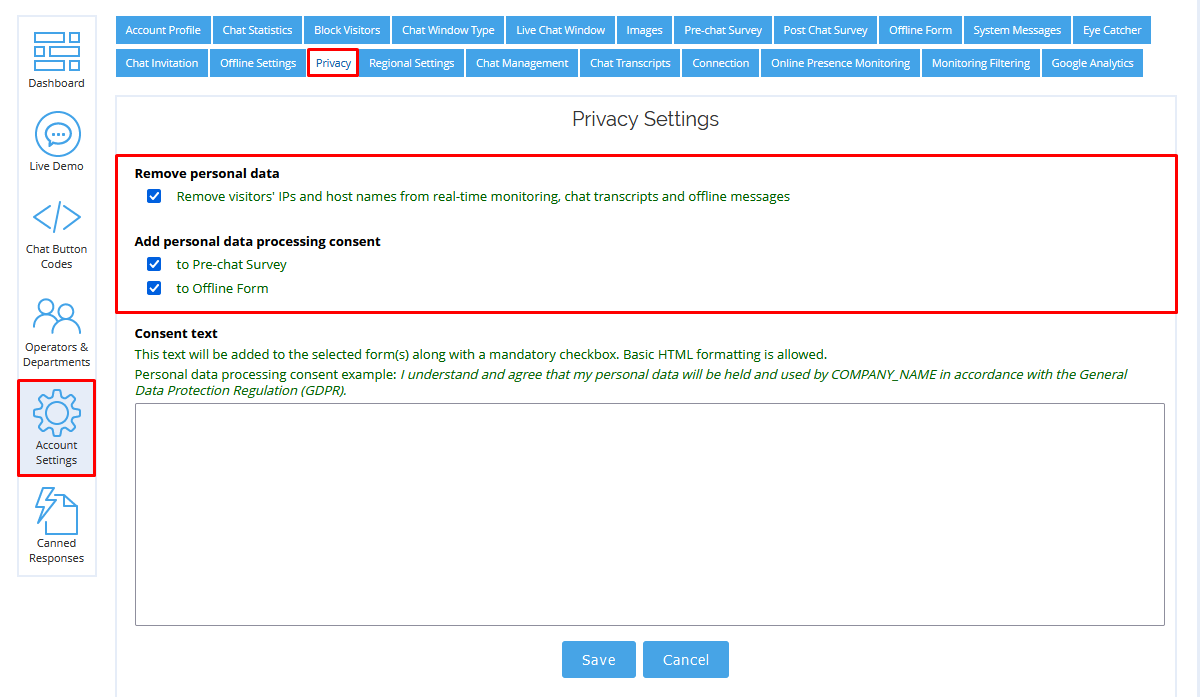Cancel the privacy changes
The width and height of the screenshot is (1200, 697).
pyautogui.click(x=685, y=659)
